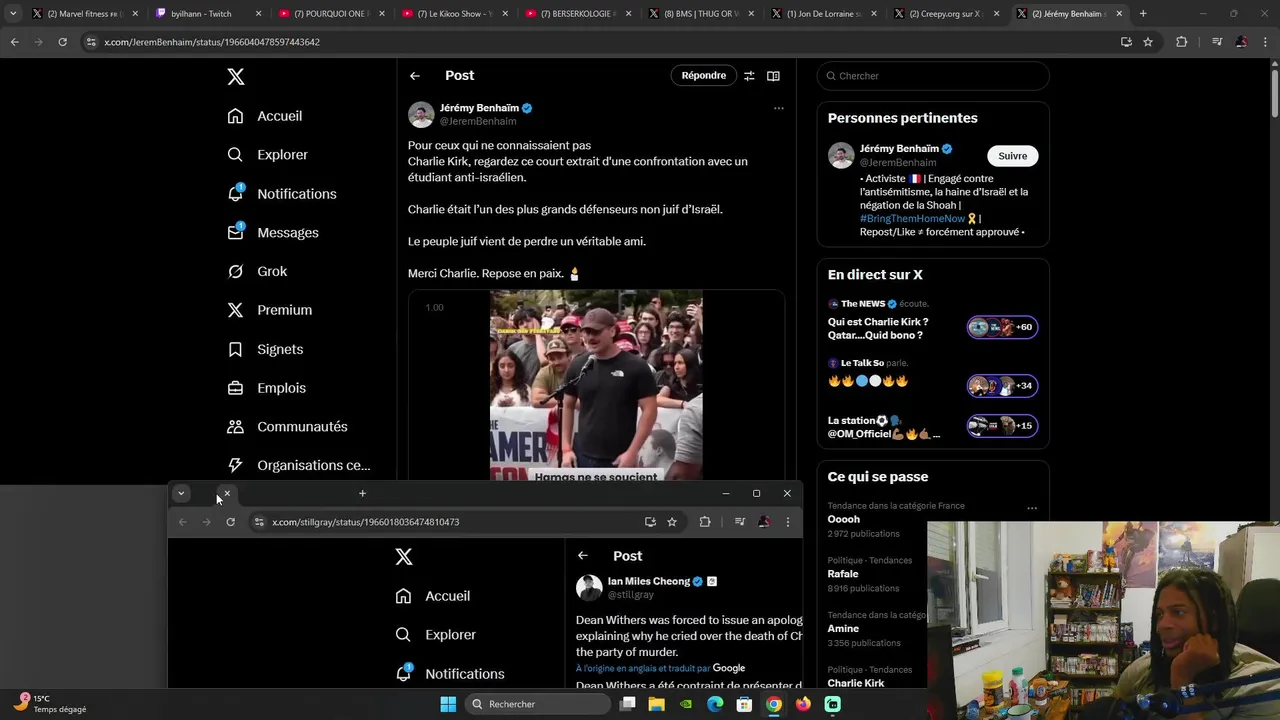Open Emplois jobs page
1280x720 pixels.
(267, 388)
